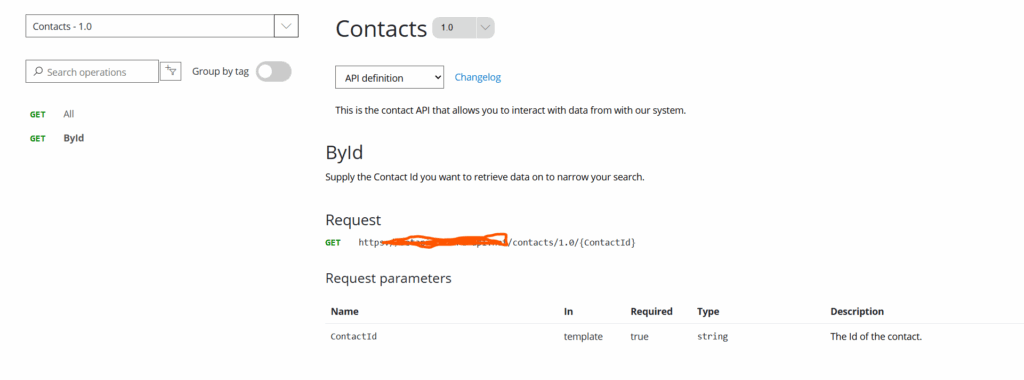Select the All operation
The height and width of the screenshot is (380, 1024).
pos(69,114)
